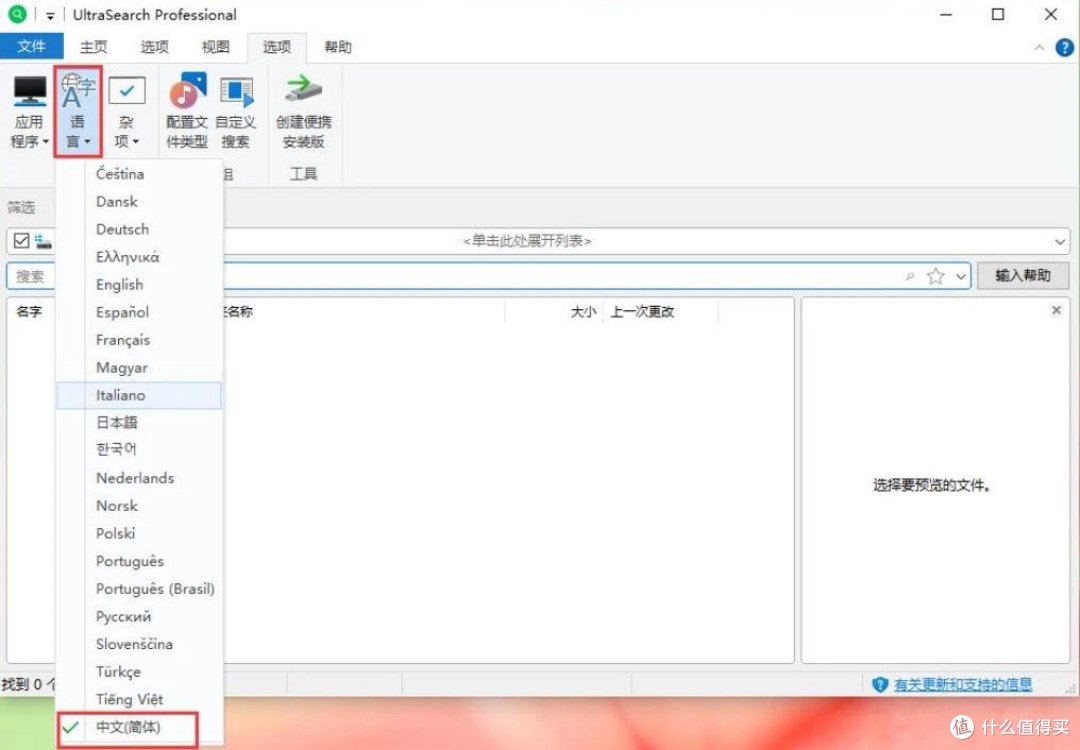Click the 输入帮助 button
The image size is (1080, 750).
(1023, 275)
